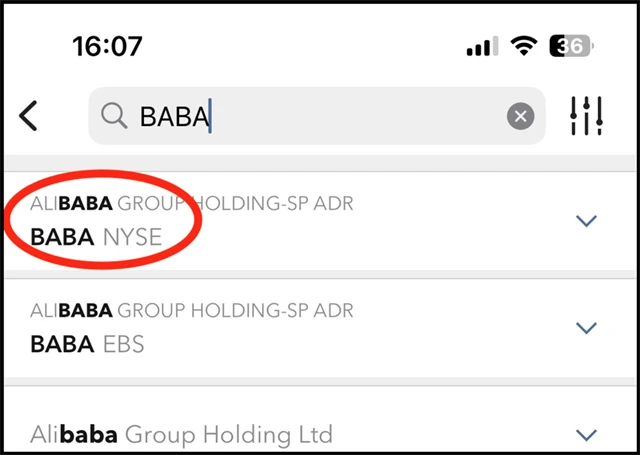Viewport: 640px width, 455px height.
Task: Open the filter sliders icon
Action: click(x=586, y=116)
